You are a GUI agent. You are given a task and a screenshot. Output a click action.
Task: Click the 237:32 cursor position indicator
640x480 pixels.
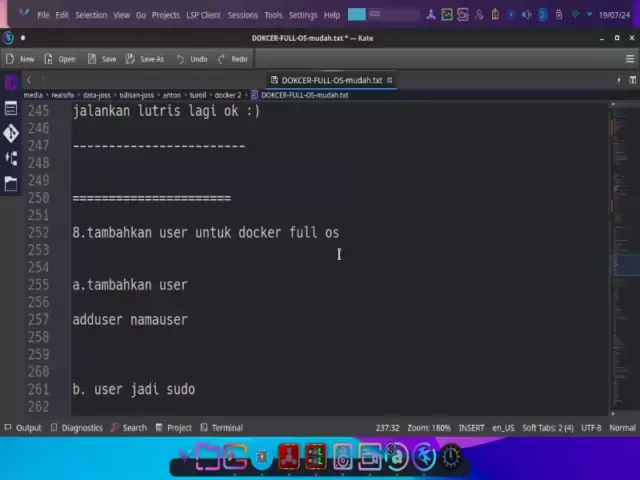point(387,428)
